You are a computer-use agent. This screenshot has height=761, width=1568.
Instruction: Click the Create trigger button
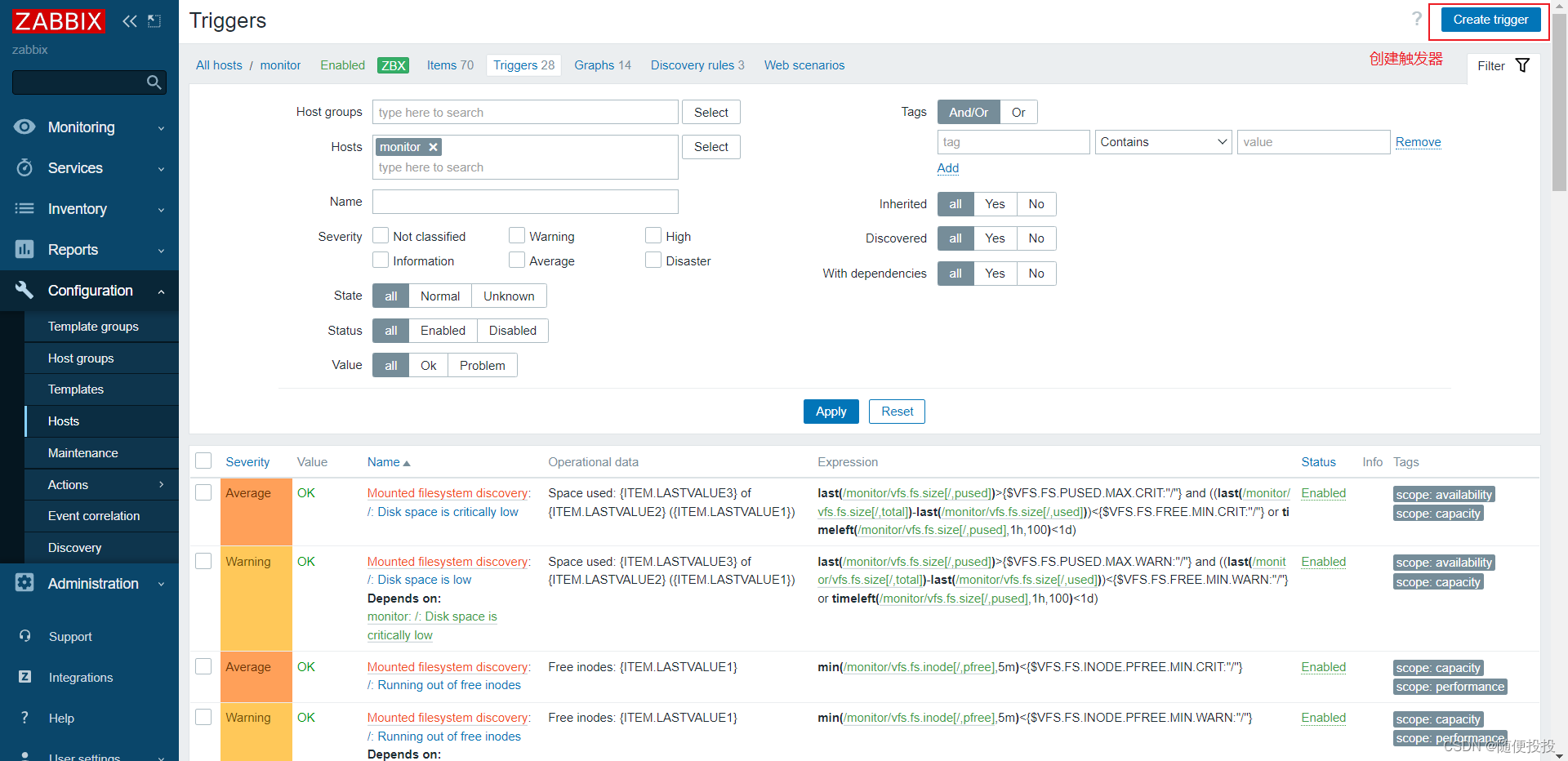point(1490,20)
